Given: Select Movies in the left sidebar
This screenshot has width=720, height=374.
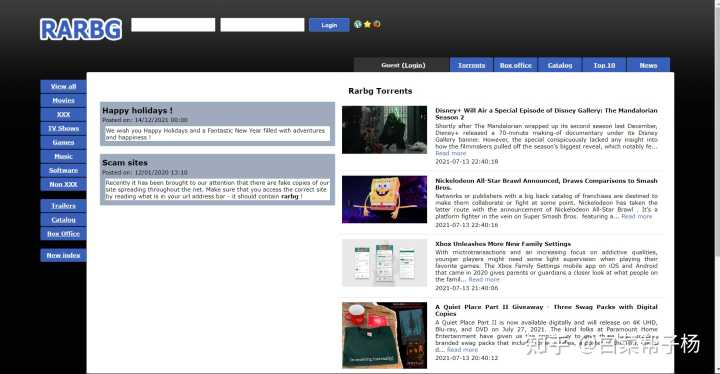Looking at the screenshot, I should 63,100.
